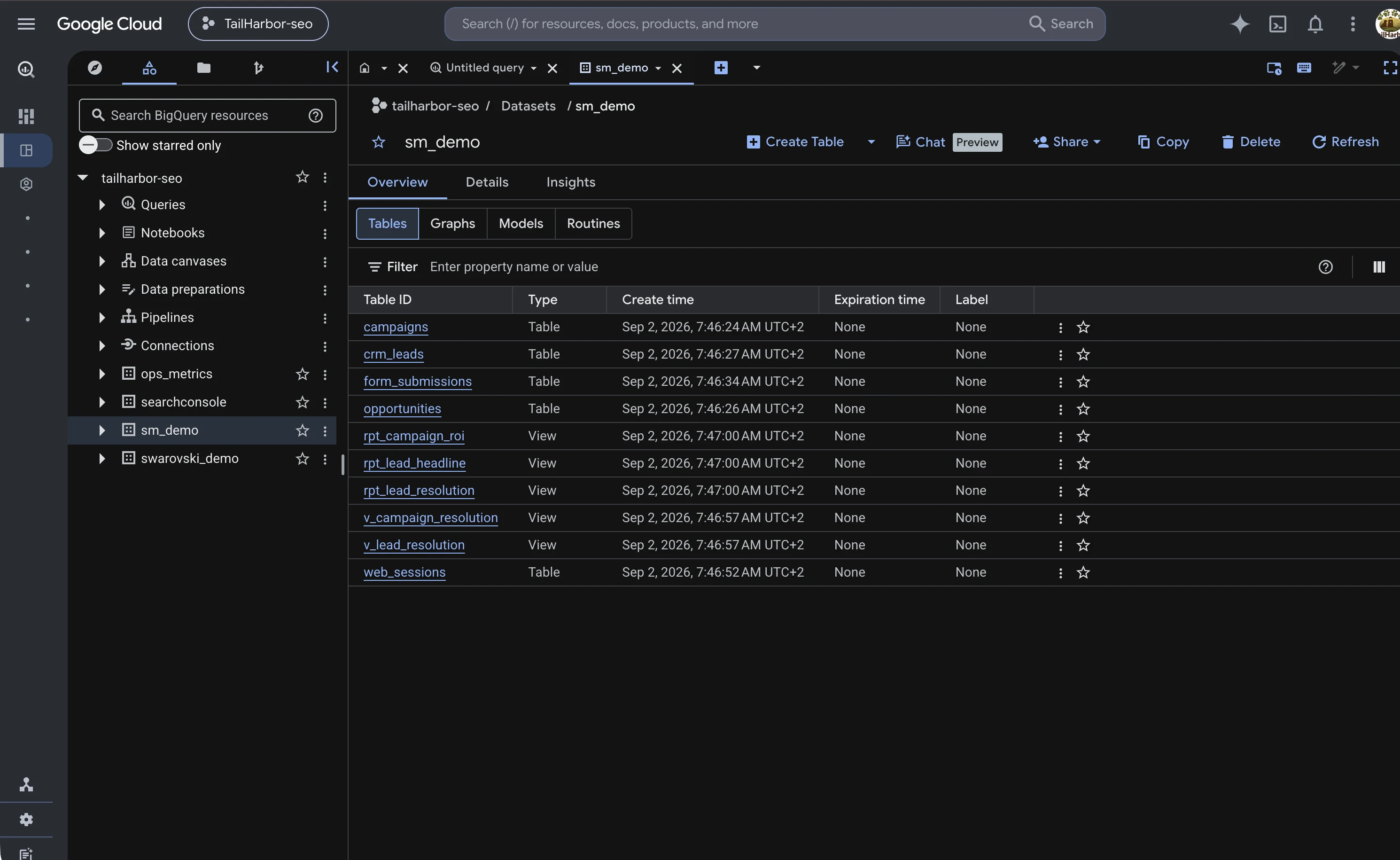Open actions menu for web_sessions row
The image size is (1400, 860).
pyautogui.click(x=1060, y=573)
